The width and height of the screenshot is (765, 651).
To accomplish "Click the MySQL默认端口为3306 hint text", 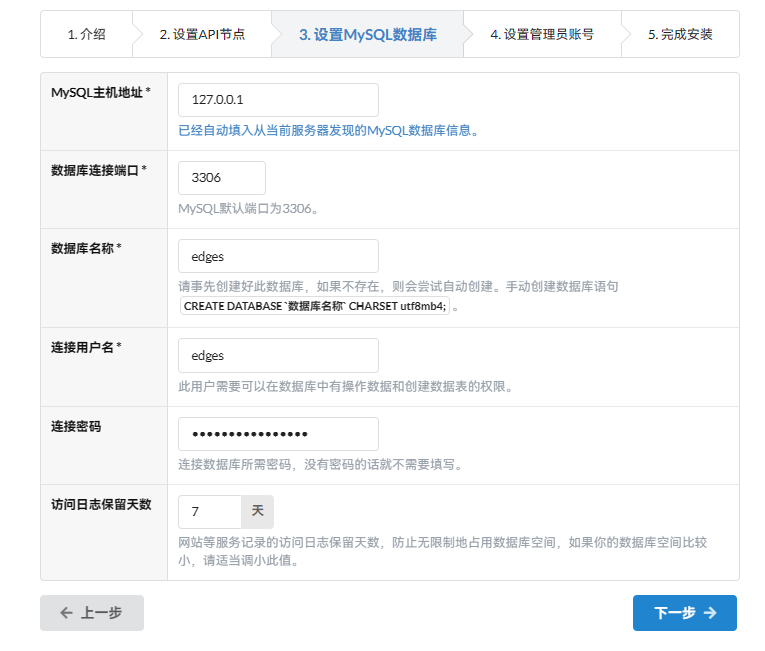I will 247,209.
